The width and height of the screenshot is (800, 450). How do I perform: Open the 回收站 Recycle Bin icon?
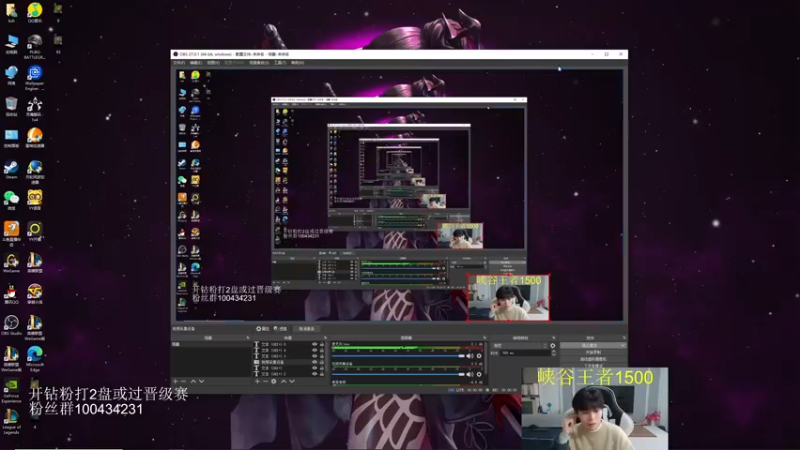11,107
